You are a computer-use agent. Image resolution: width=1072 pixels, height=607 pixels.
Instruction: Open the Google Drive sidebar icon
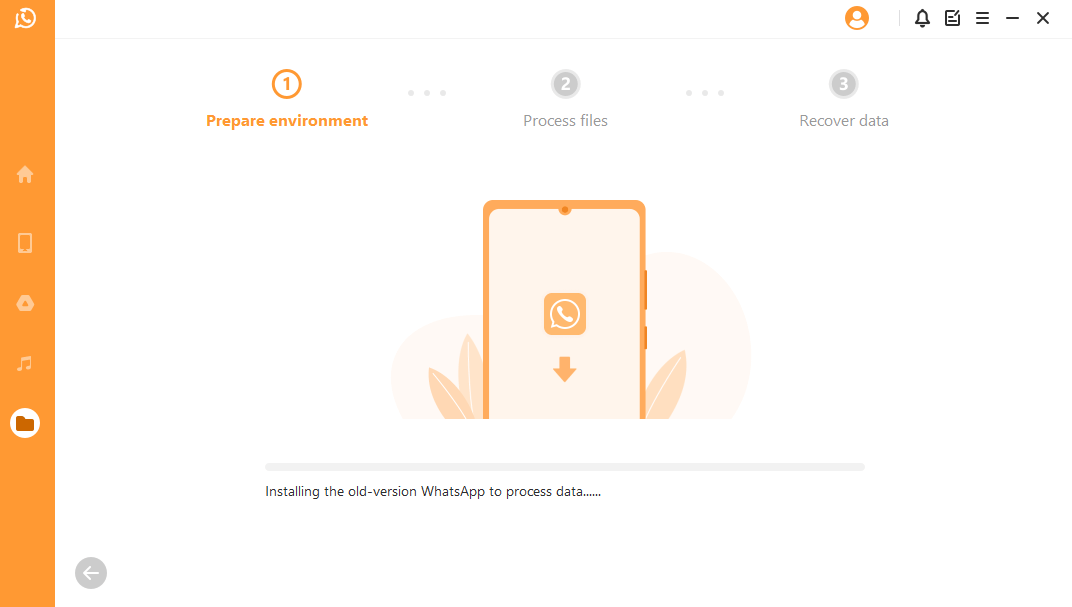coord(25,303)
